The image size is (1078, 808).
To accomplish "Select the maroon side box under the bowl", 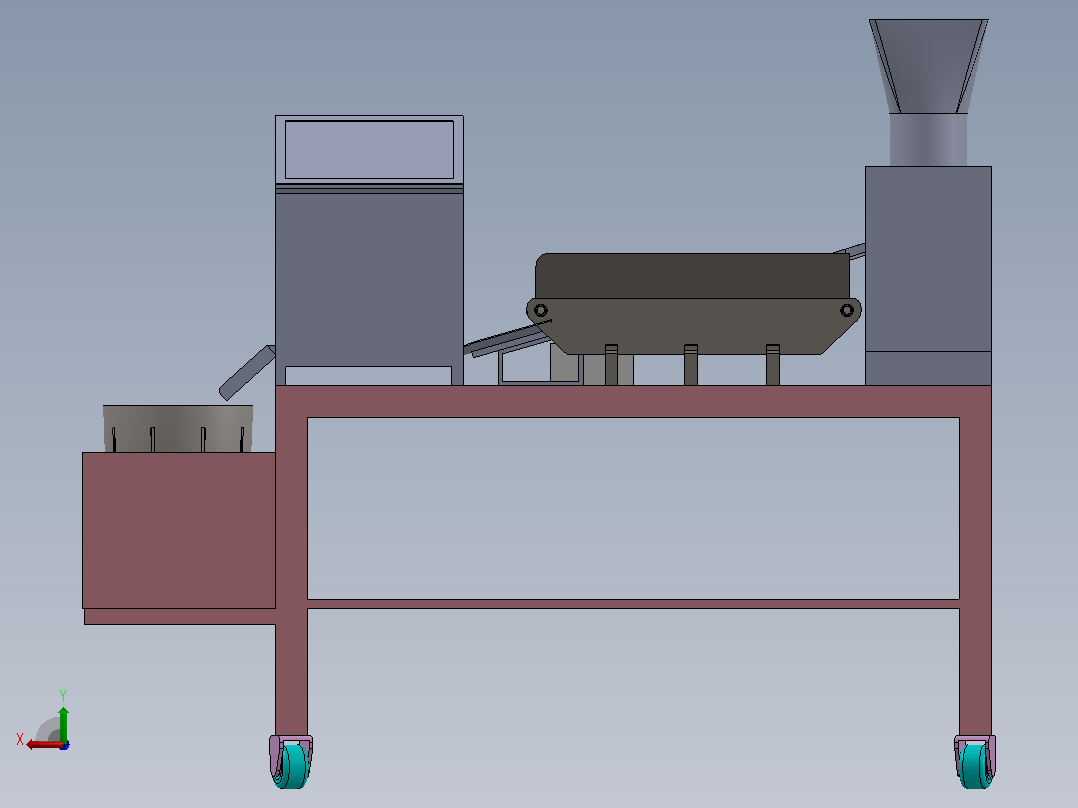I will pyautogui.click(x=179, y=530).
